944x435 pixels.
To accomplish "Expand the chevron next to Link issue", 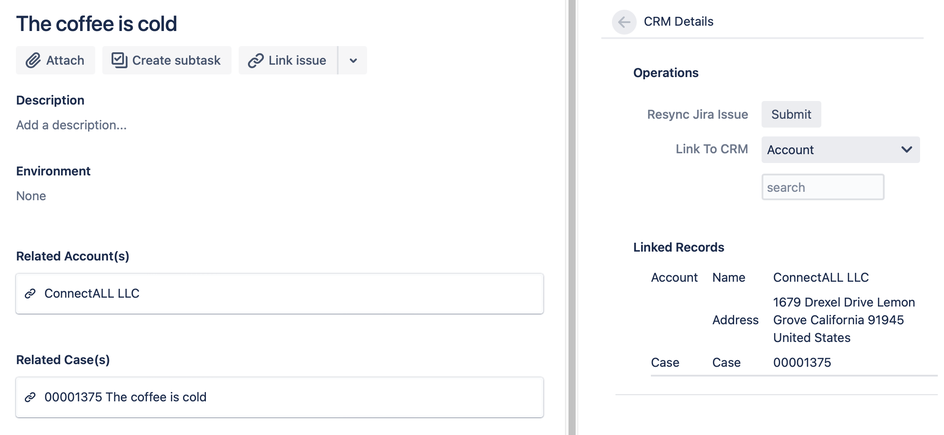I will pyautogui.click(x=353, y=60).
